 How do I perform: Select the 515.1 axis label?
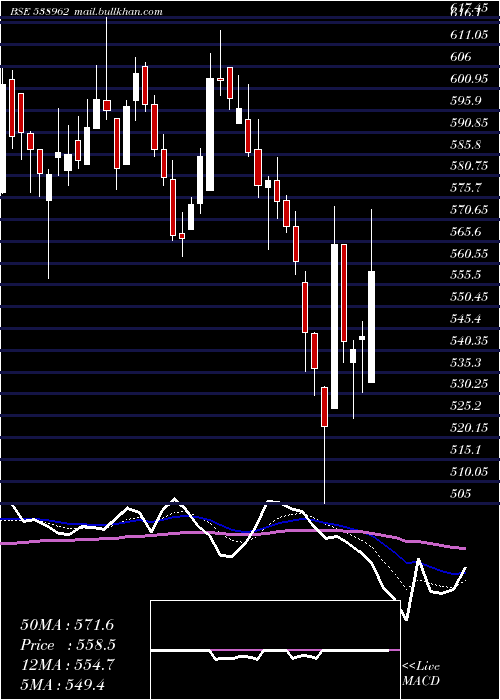click(x=466, y=449)
